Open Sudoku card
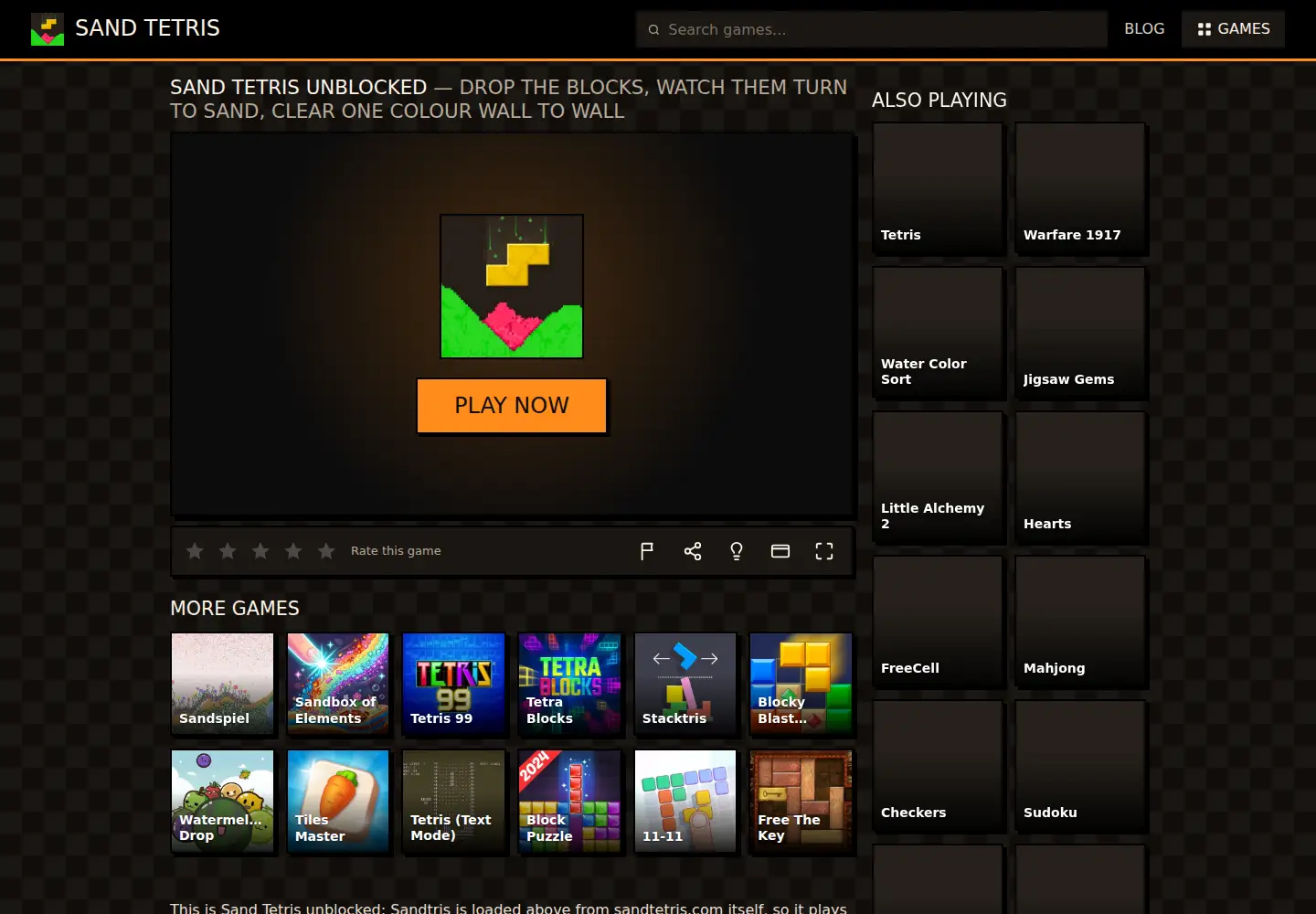Viewport: 1316px width, 914px height. [1080, 765]
